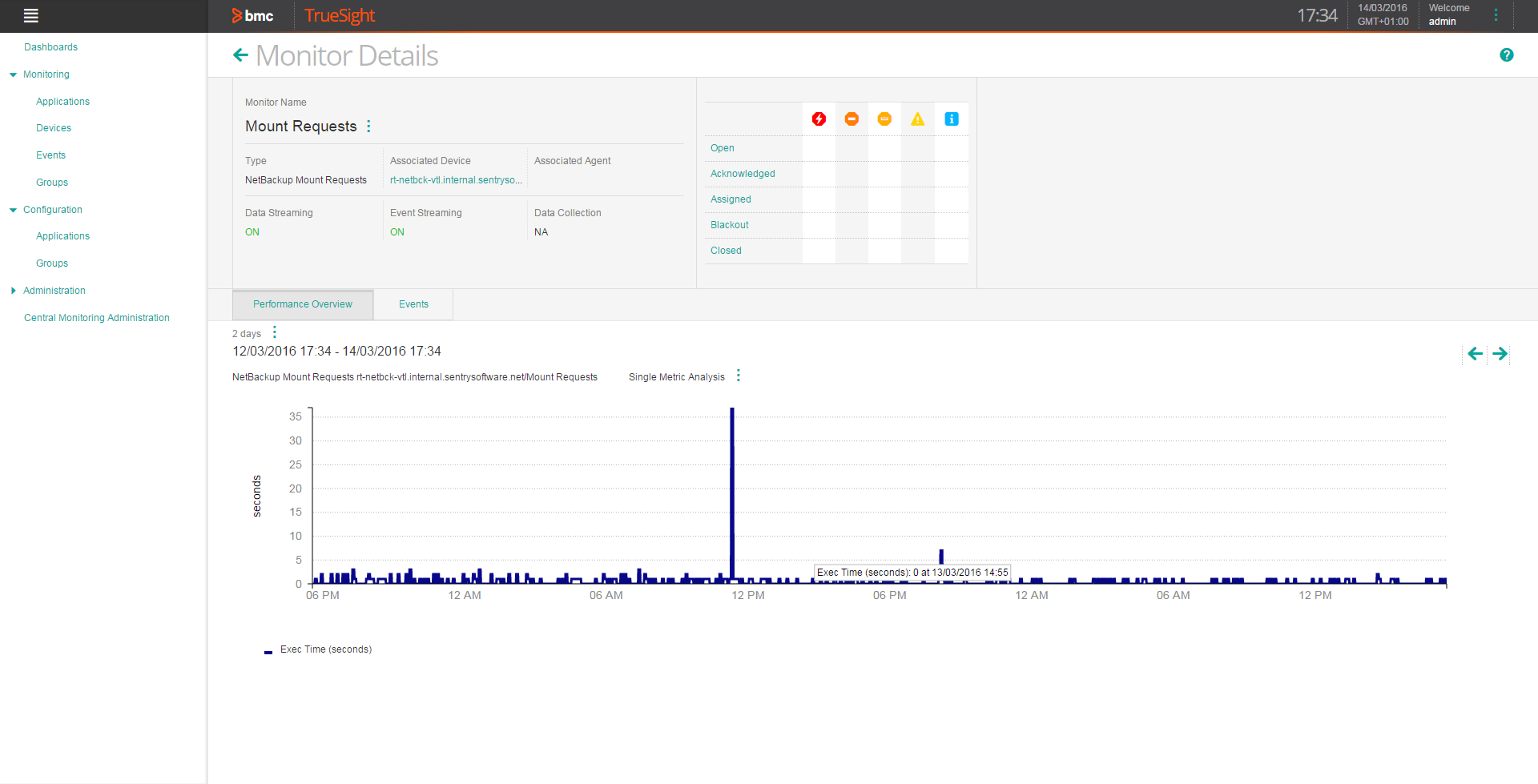Image resolution: width=1538 pixels, height=784 pixels.
Task: Toggle Exec Time legend marker
Action: pos(268,652)
